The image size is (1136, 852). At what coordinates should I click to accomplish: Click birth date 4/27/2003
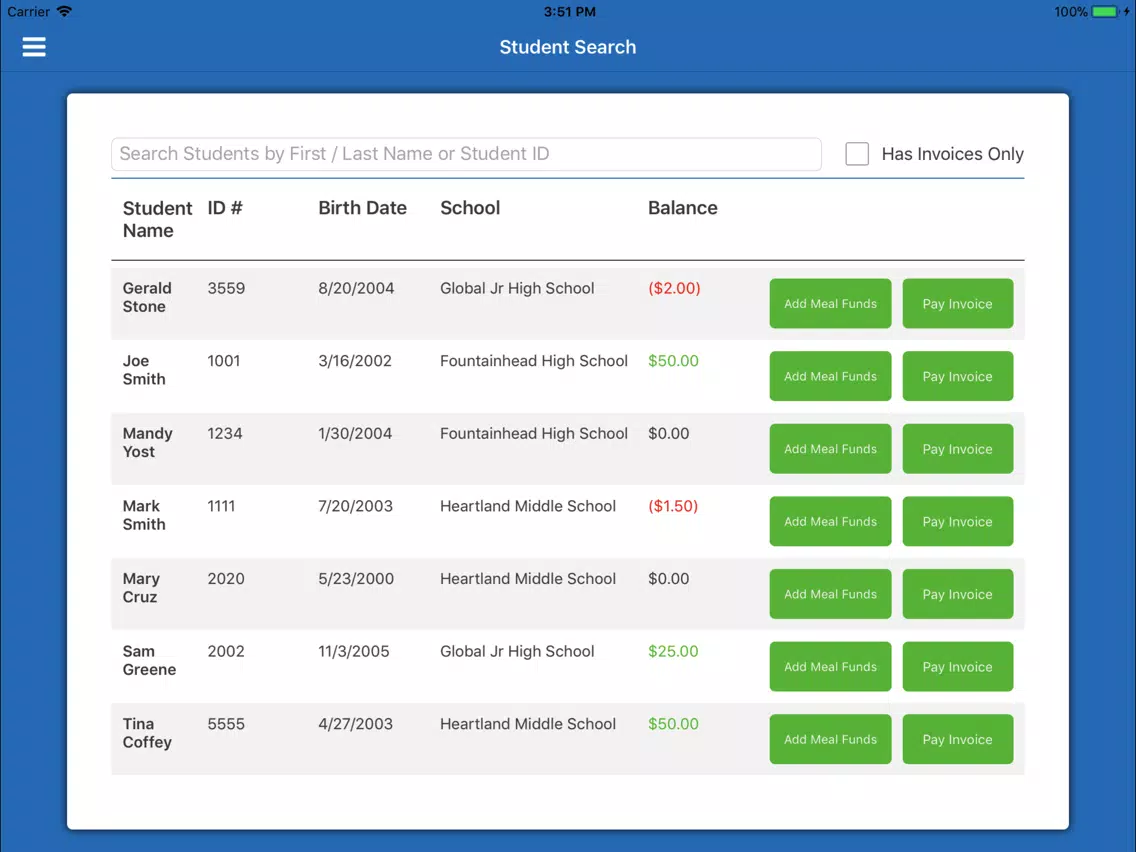tap(356, 724)
